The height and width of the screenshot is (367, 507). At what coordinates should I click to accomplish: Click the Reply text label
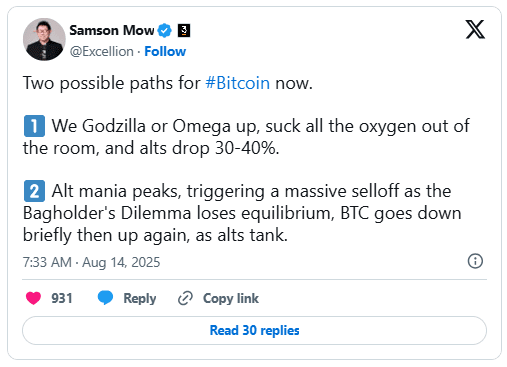tap(140, 298)
